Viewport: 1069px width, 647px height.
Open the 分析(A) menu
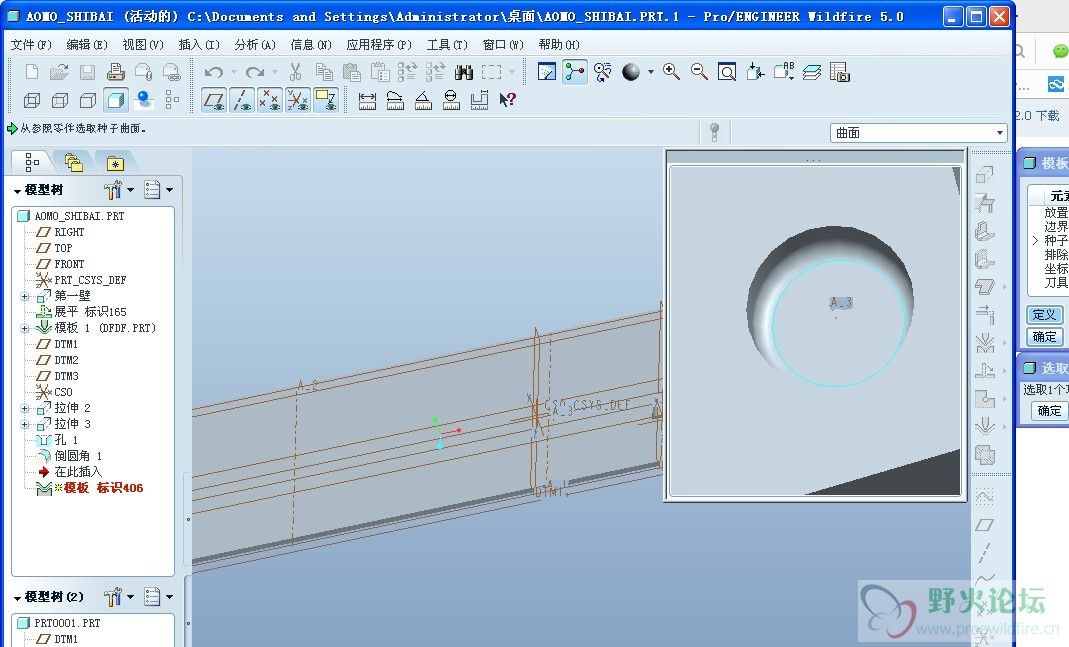pyautogui.click(x=254, y=45)
